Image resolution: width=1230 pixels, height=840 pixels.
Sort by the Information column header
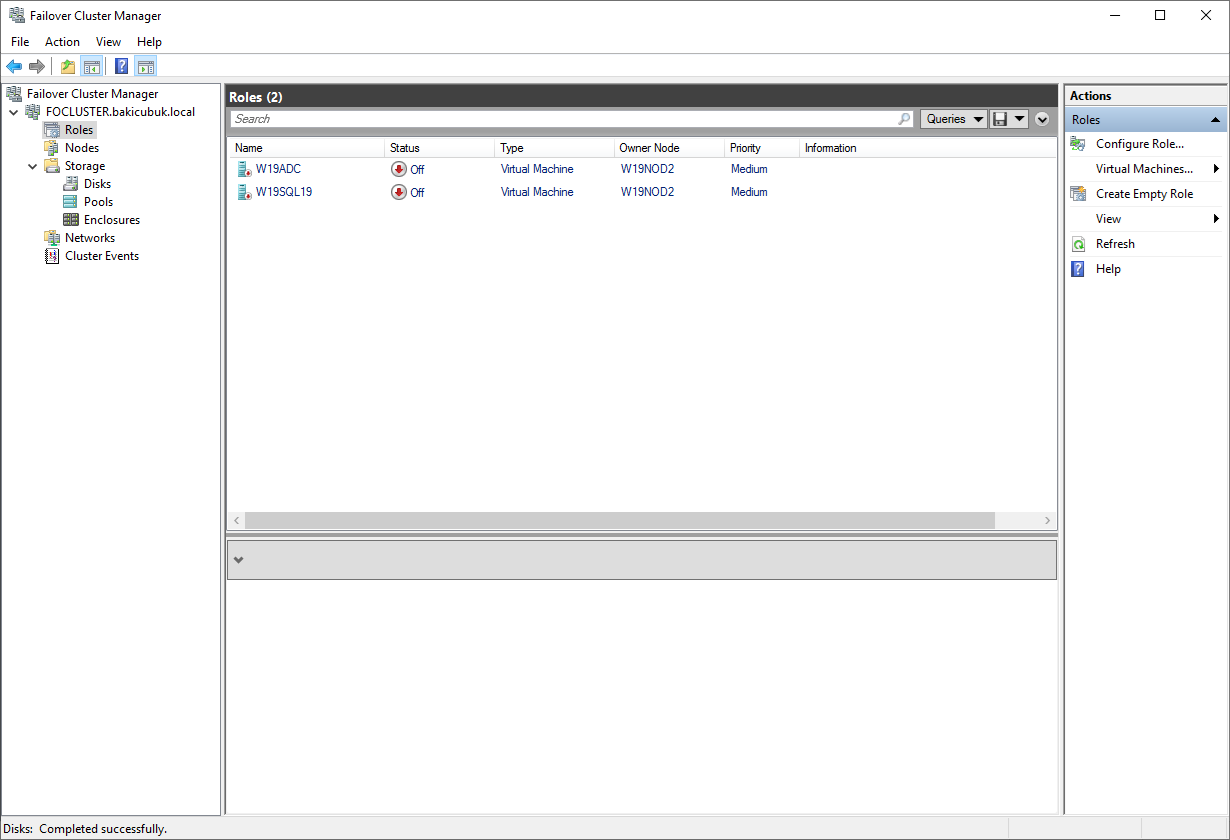click(927, 148)
